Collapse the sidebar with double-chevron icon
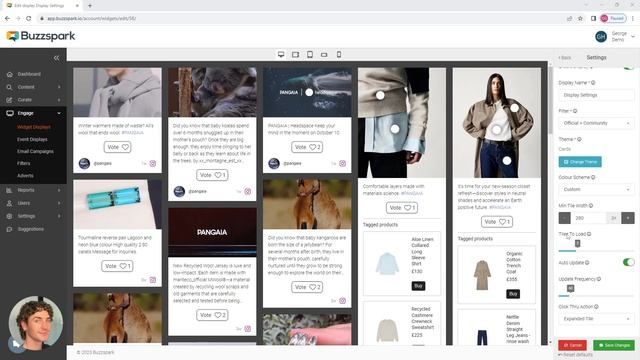 pyautogui.click(x=56, y=58)
